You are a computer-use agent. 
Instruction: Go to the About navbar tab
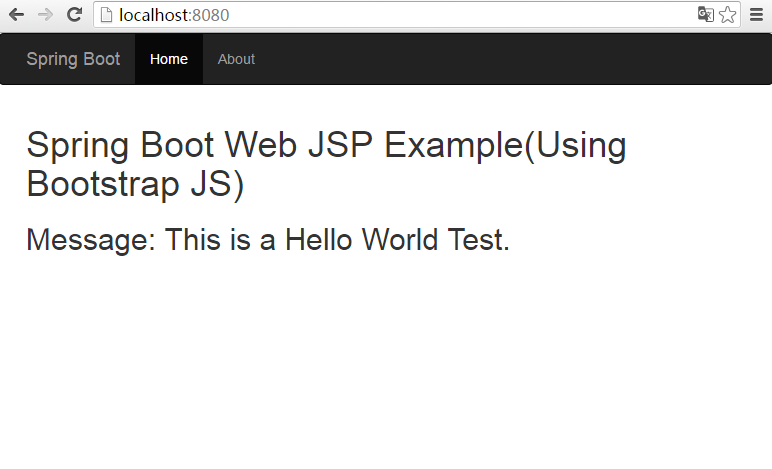(x=236, y=59)
